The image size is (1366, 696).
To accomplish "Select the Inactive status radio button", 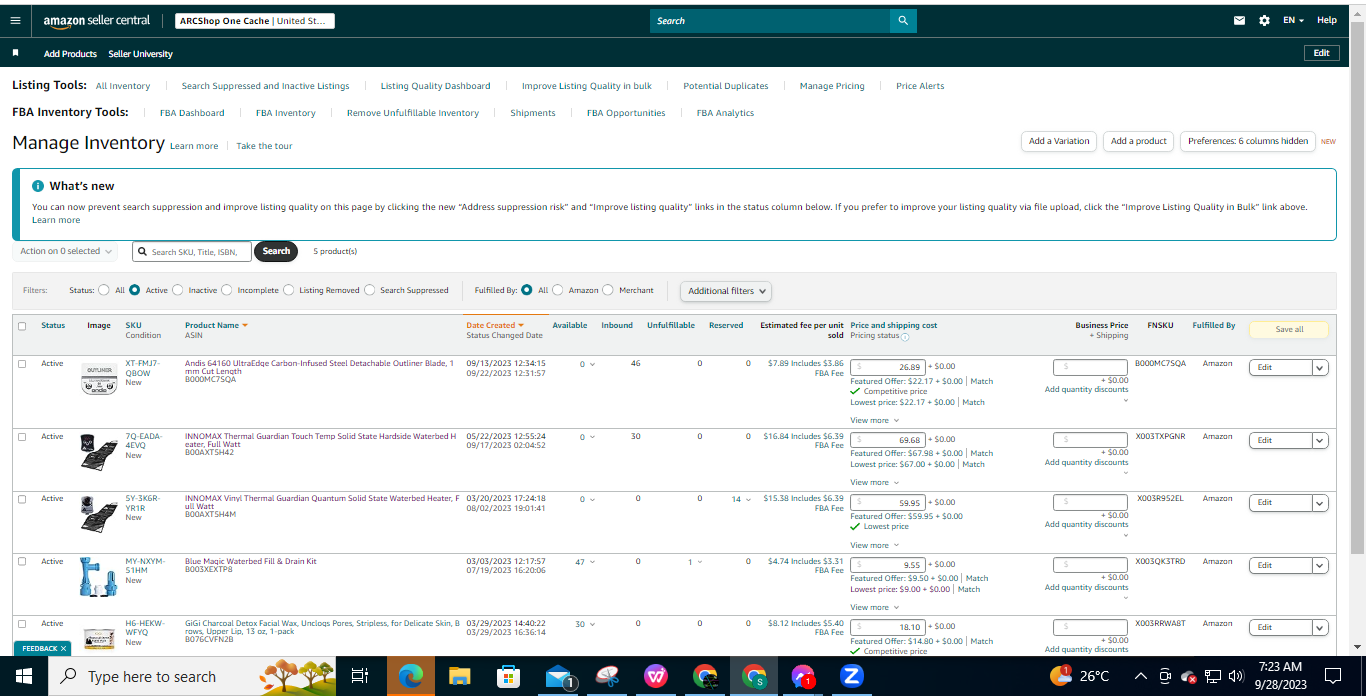I will click(178, 290).
